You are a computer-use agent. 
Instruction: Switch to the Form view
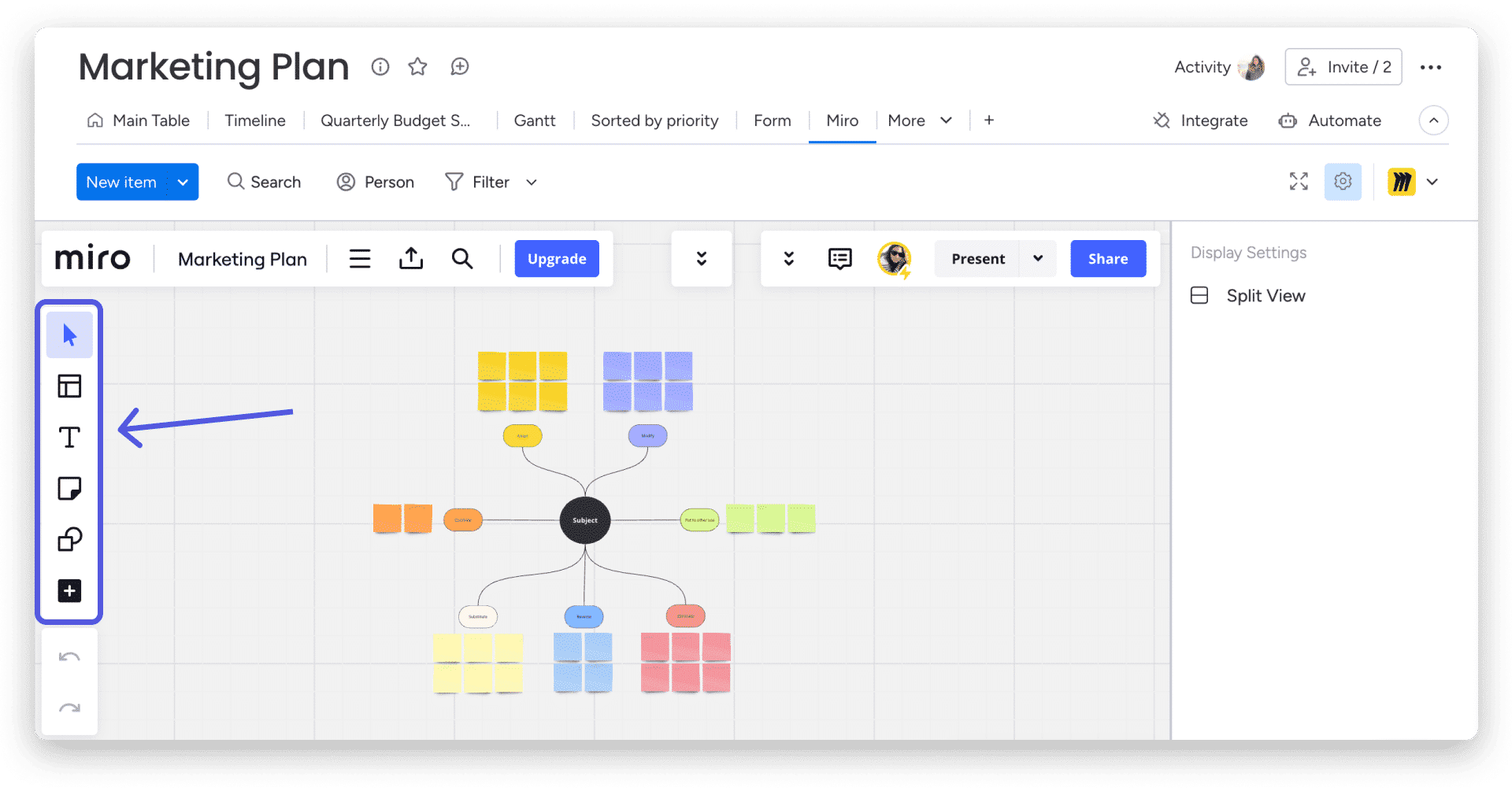(773, 120)
